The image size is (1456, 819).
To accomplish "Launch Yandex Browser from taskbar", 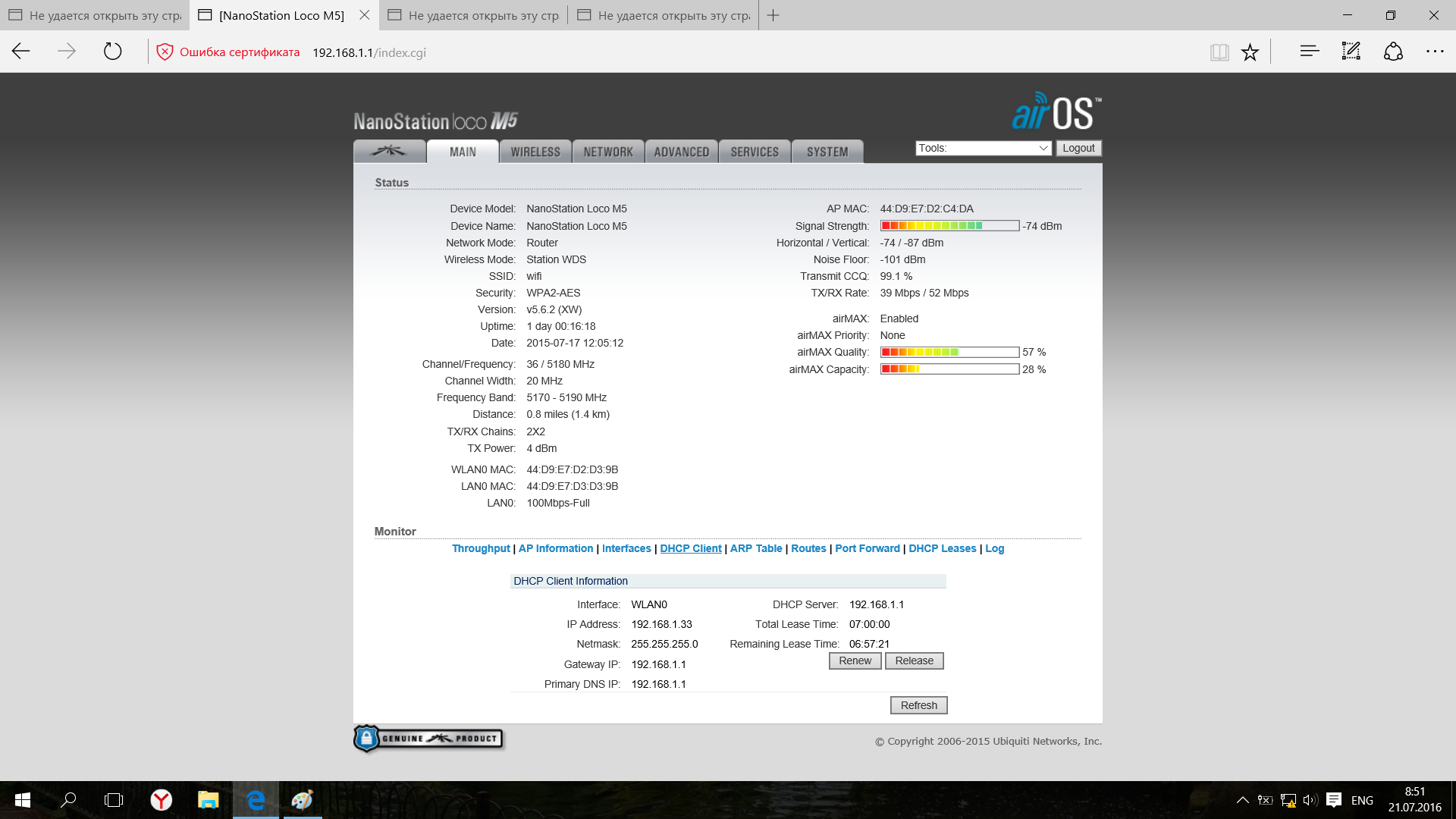I will click(x=161, y=800).
